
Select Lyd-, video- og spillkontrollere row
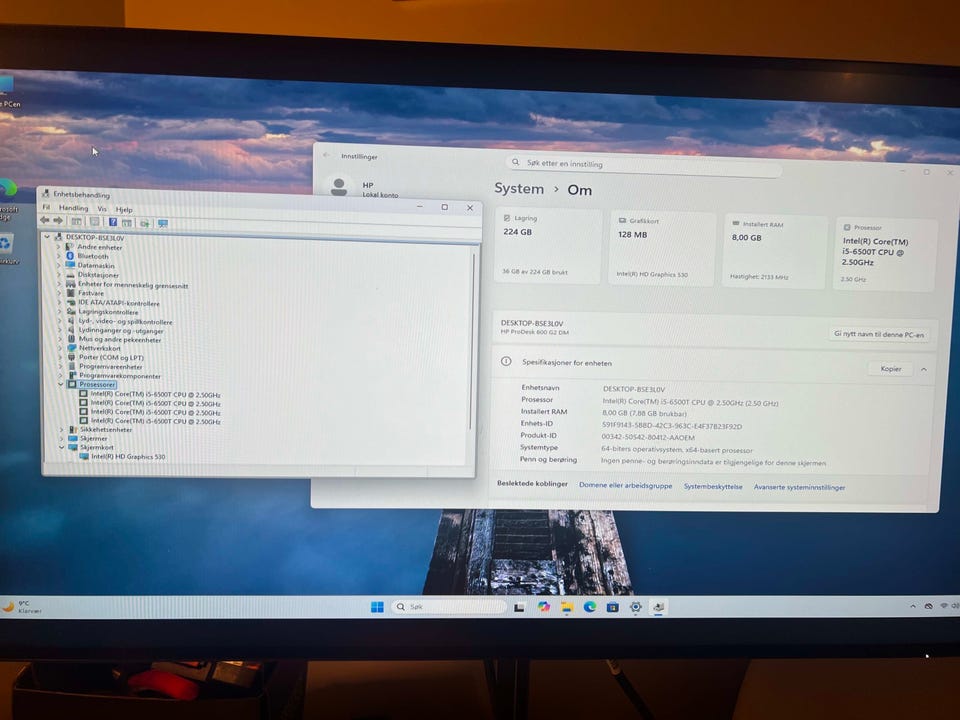point(125,321)
